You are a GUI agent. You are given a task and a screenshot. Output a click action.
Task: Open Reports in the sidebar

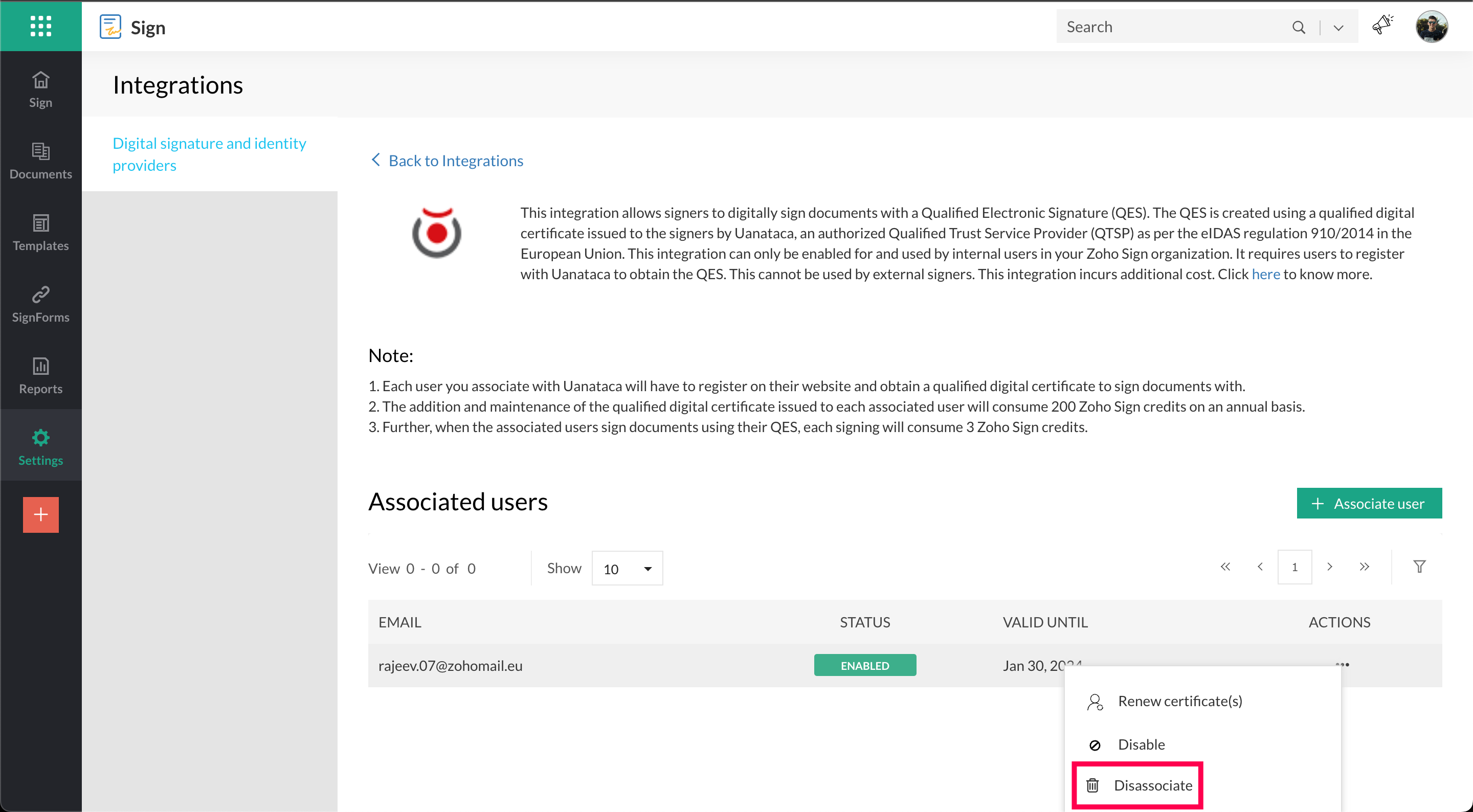(x=40, y=375)
